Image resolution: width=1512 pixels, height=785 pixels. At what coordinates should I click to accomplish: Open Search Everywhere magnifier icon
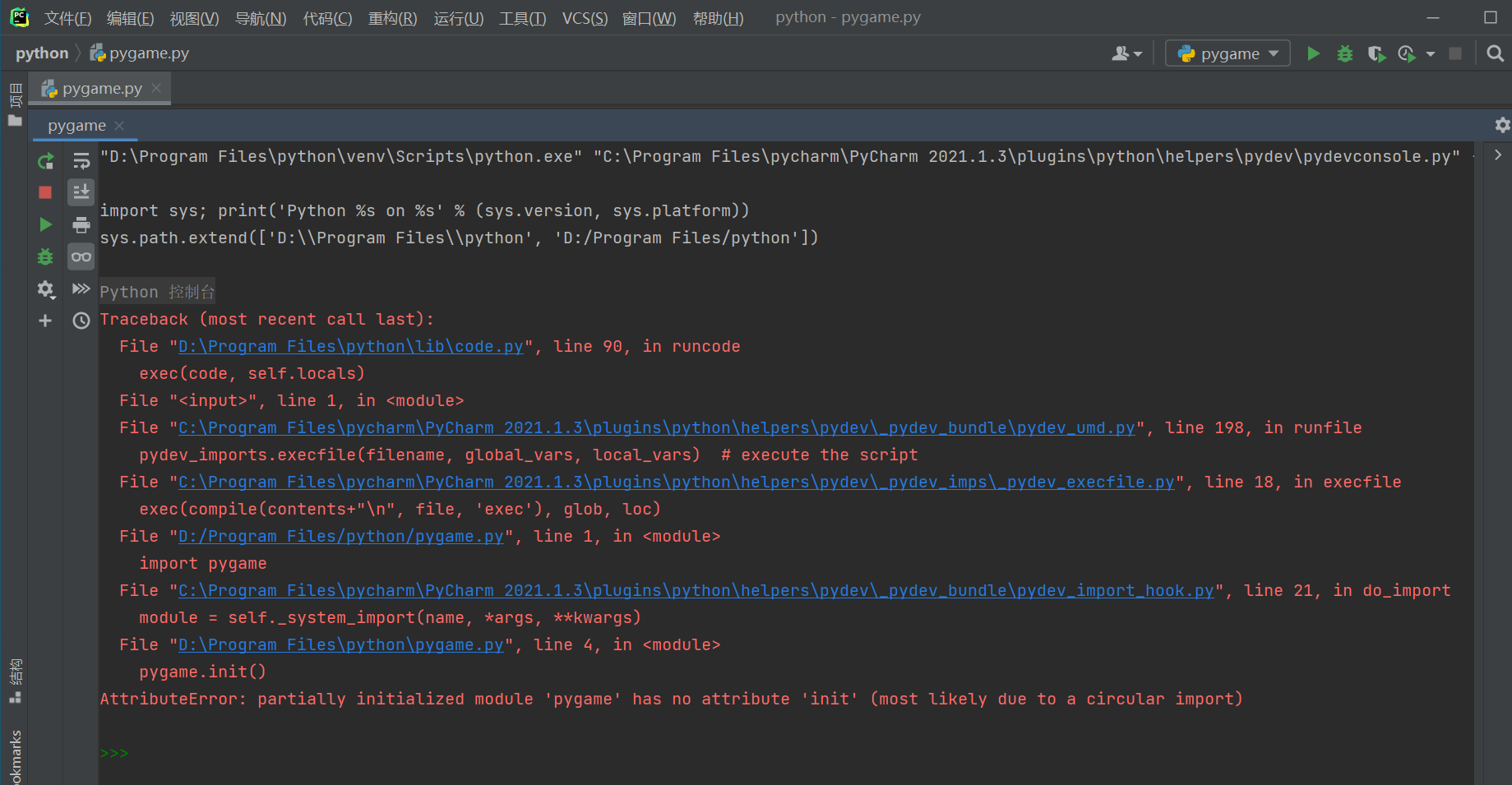pos(1496,53)
